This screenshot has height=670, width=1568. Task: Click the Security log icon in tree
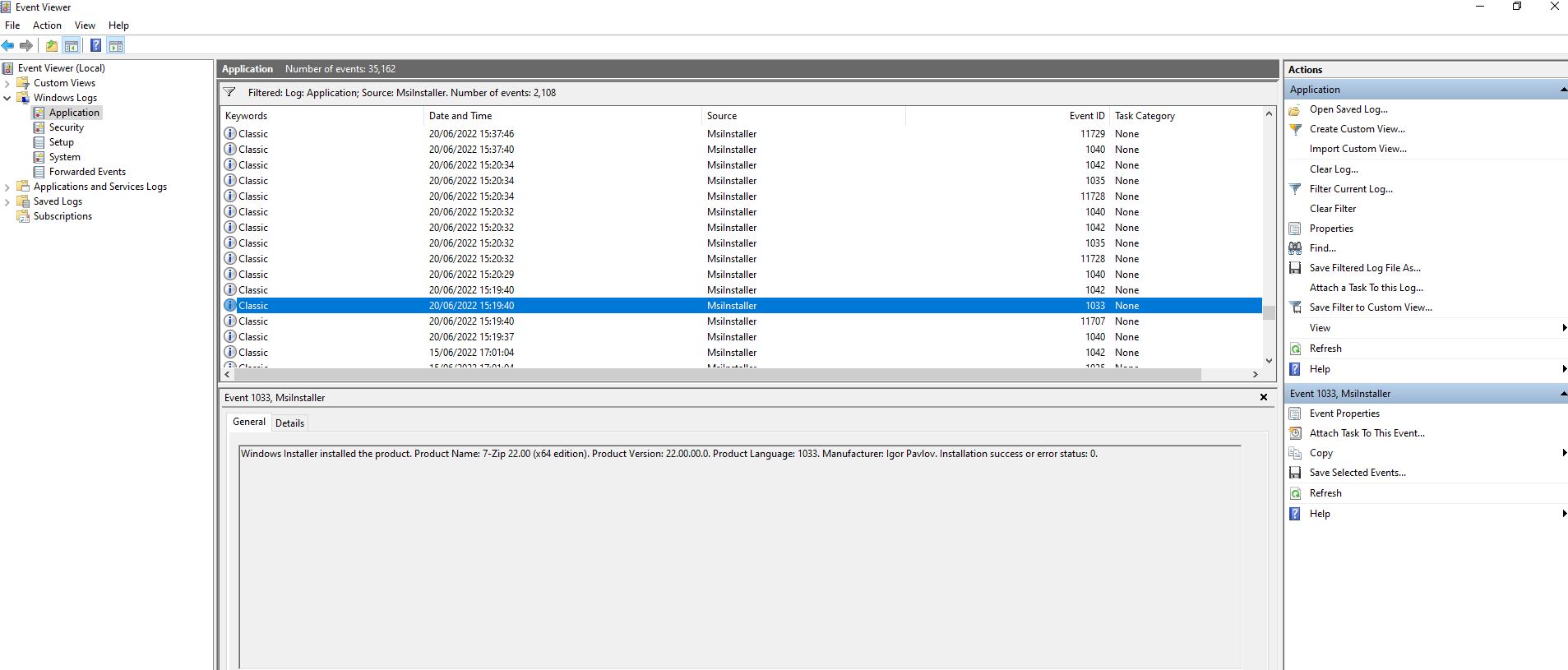tap(39, 127)
